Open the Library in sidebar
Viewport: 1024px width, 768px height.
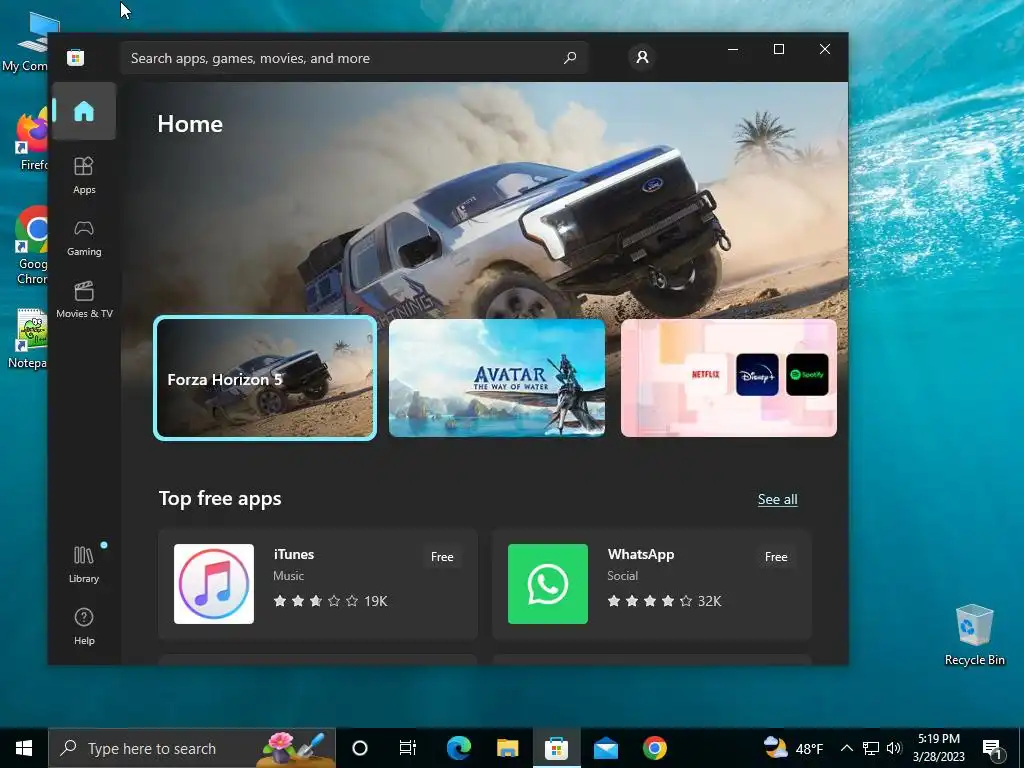click(84, 564)
